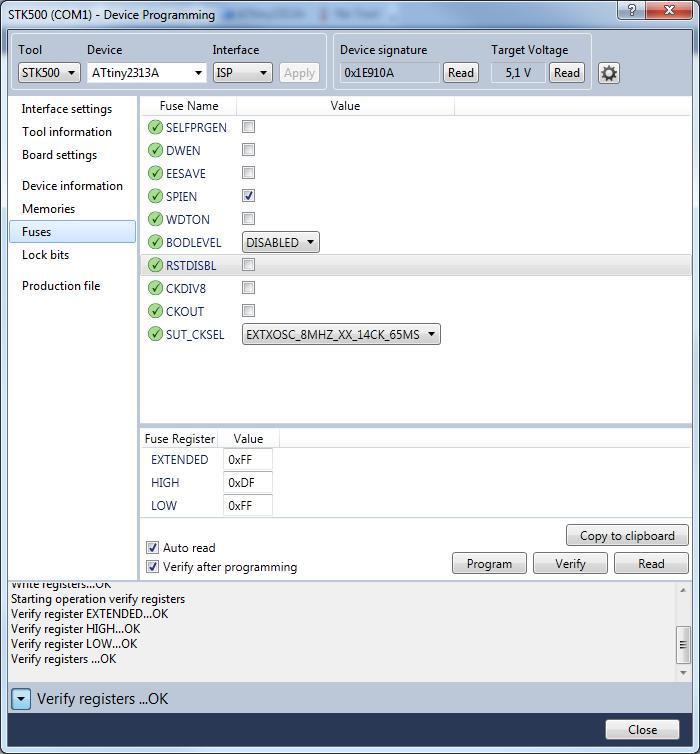Open the BODLEVEL dropdown set to DISABLED
Image resolution: width=700 pixels, height=754 pixels.
coord(281,242)
